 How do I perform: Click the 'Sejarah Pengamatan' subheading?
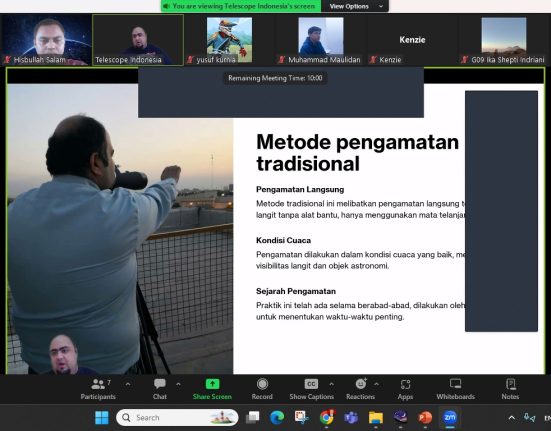click(296, 291)
